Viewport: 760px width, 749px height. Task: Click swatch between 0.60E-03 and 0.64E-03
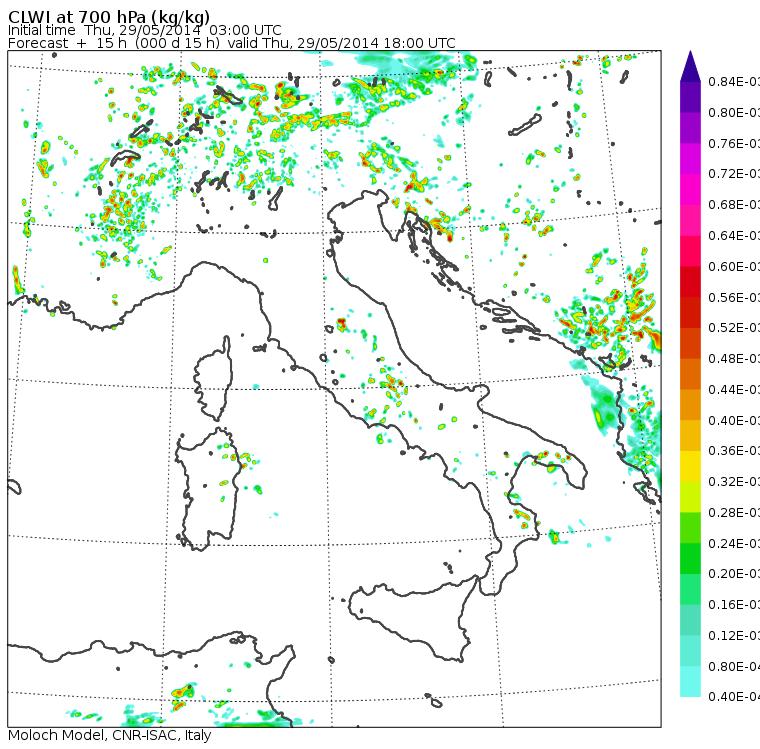click(x=690, y=251)
